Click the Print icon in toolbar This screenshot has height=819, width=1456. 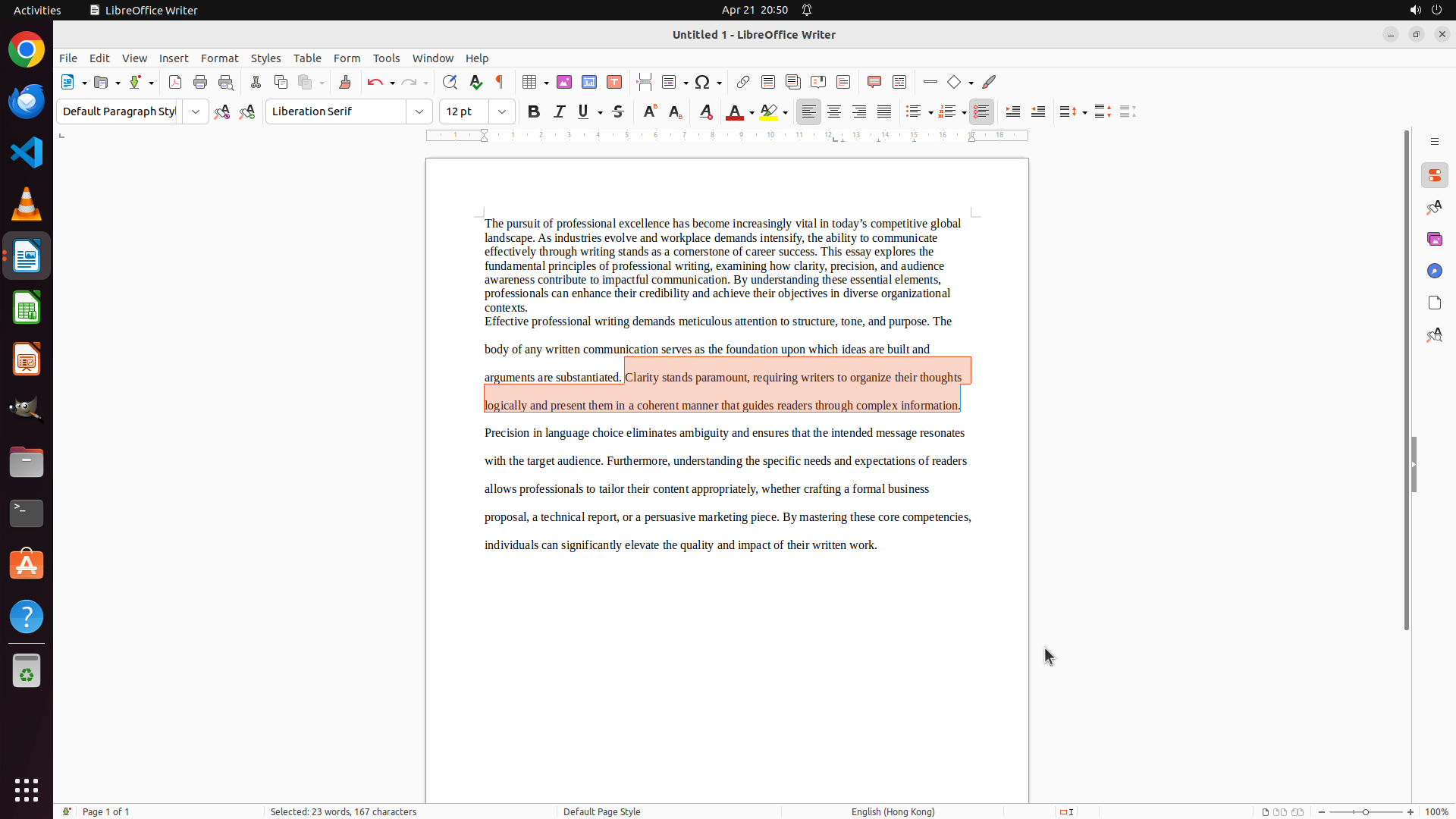(x=200, y=82)
